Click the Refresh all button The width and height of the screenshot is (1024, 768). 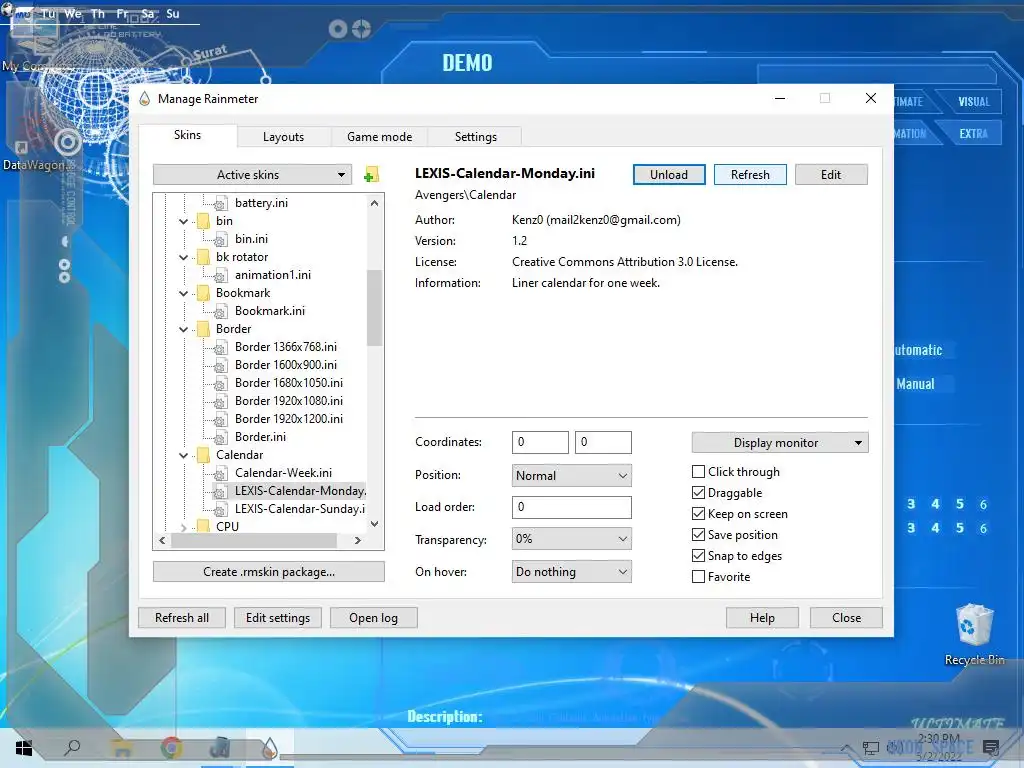tap(182, 617)
